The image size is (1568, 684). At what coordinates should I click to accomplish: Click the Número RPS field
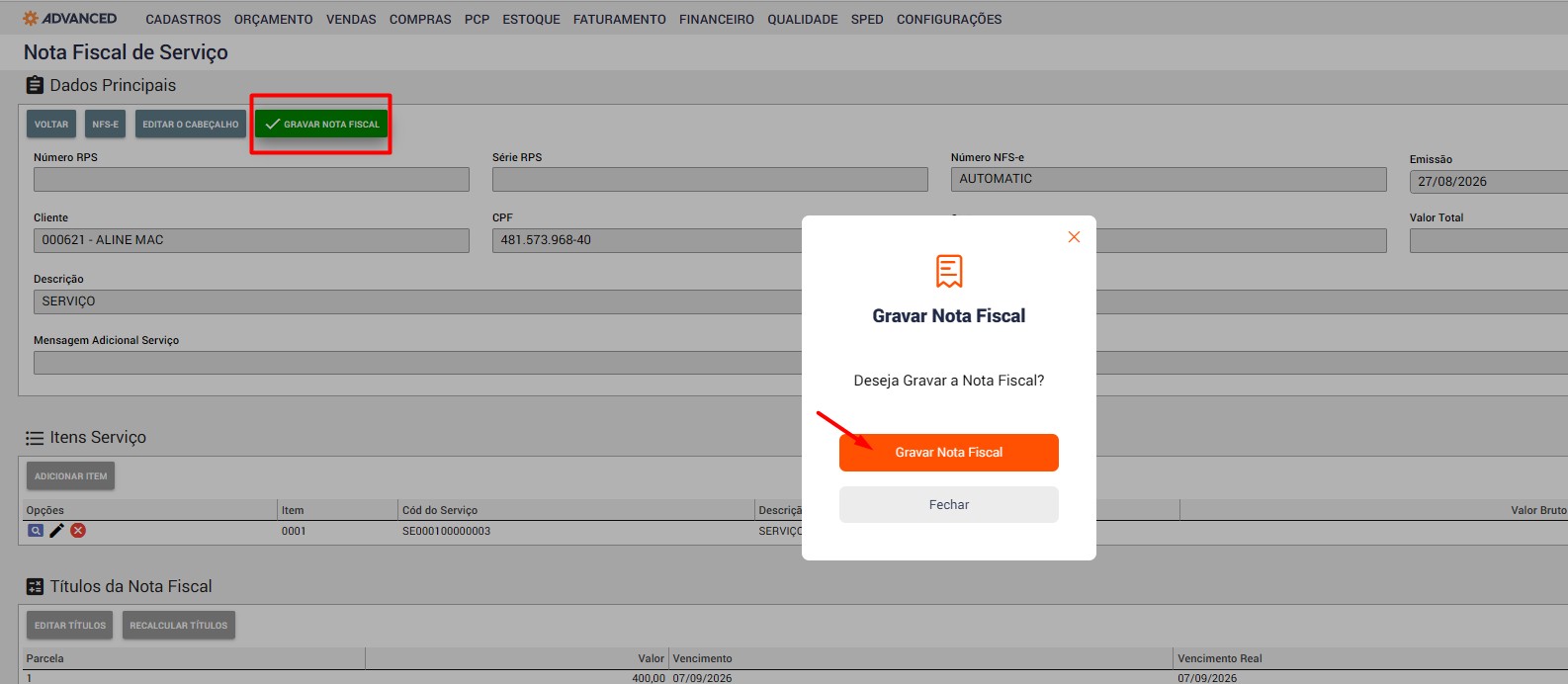251,179
